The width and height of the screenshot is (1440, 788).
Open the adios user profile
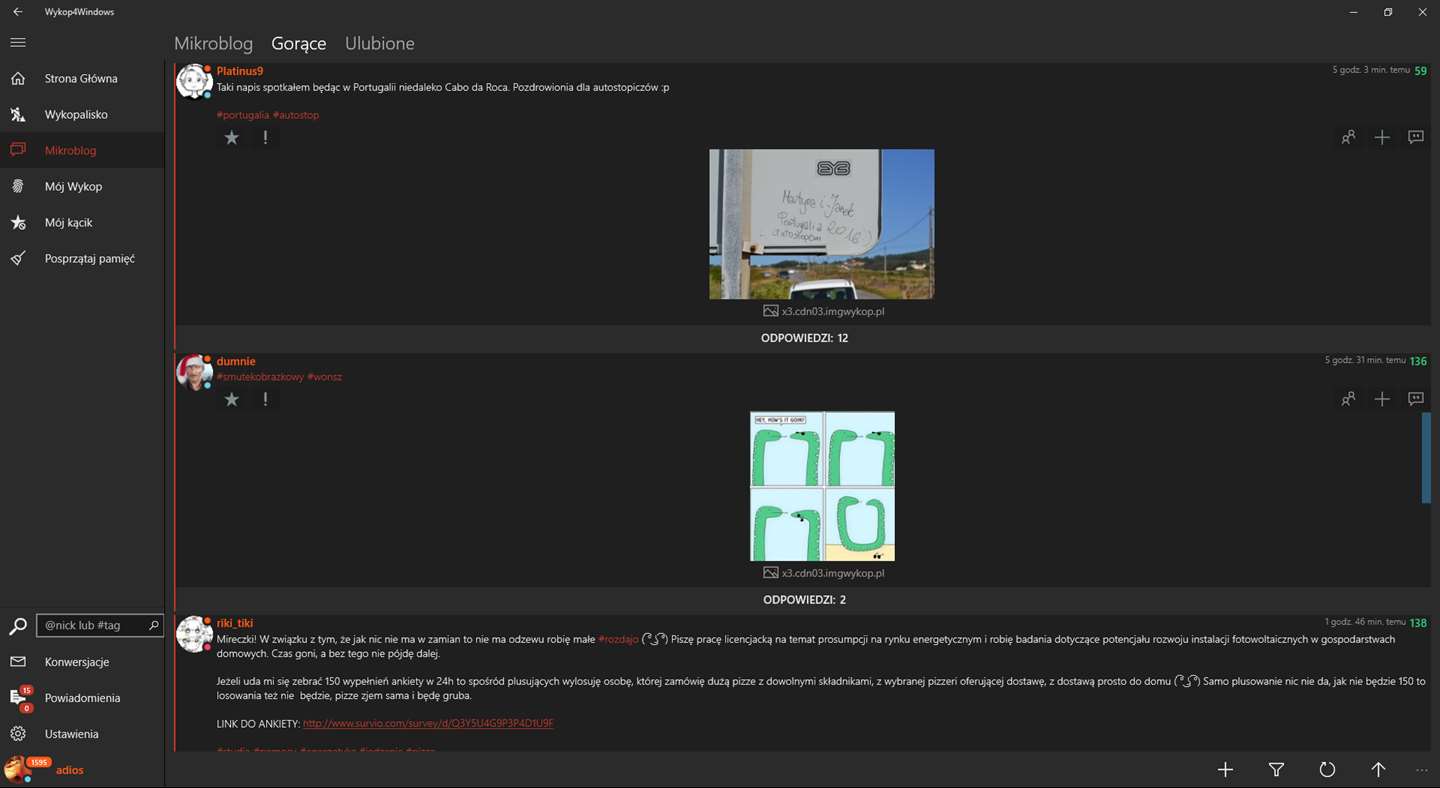[x=82, y=770]
